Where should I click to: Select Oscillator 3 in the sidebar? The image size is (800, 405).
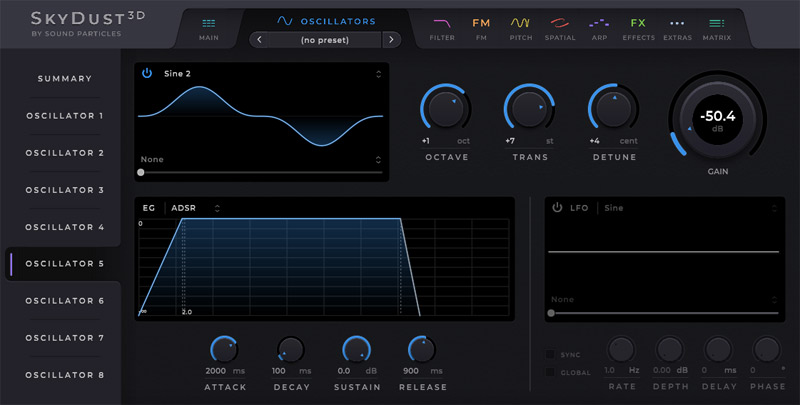(65, 190)
